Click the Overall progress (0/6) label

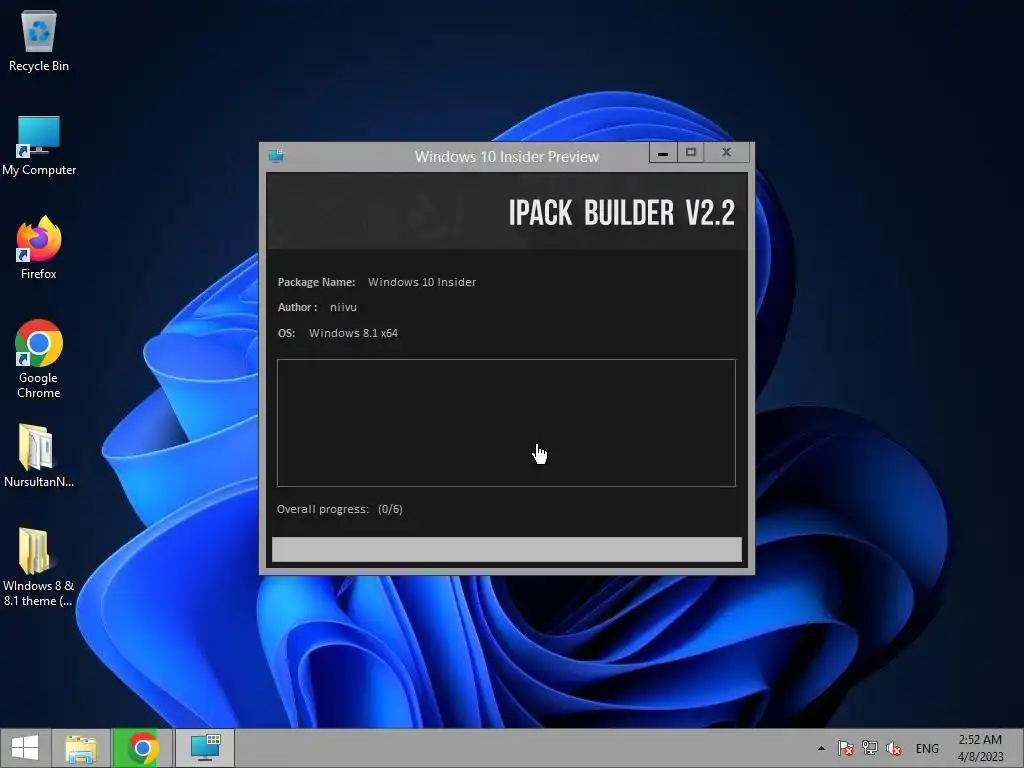coord(340,509)
